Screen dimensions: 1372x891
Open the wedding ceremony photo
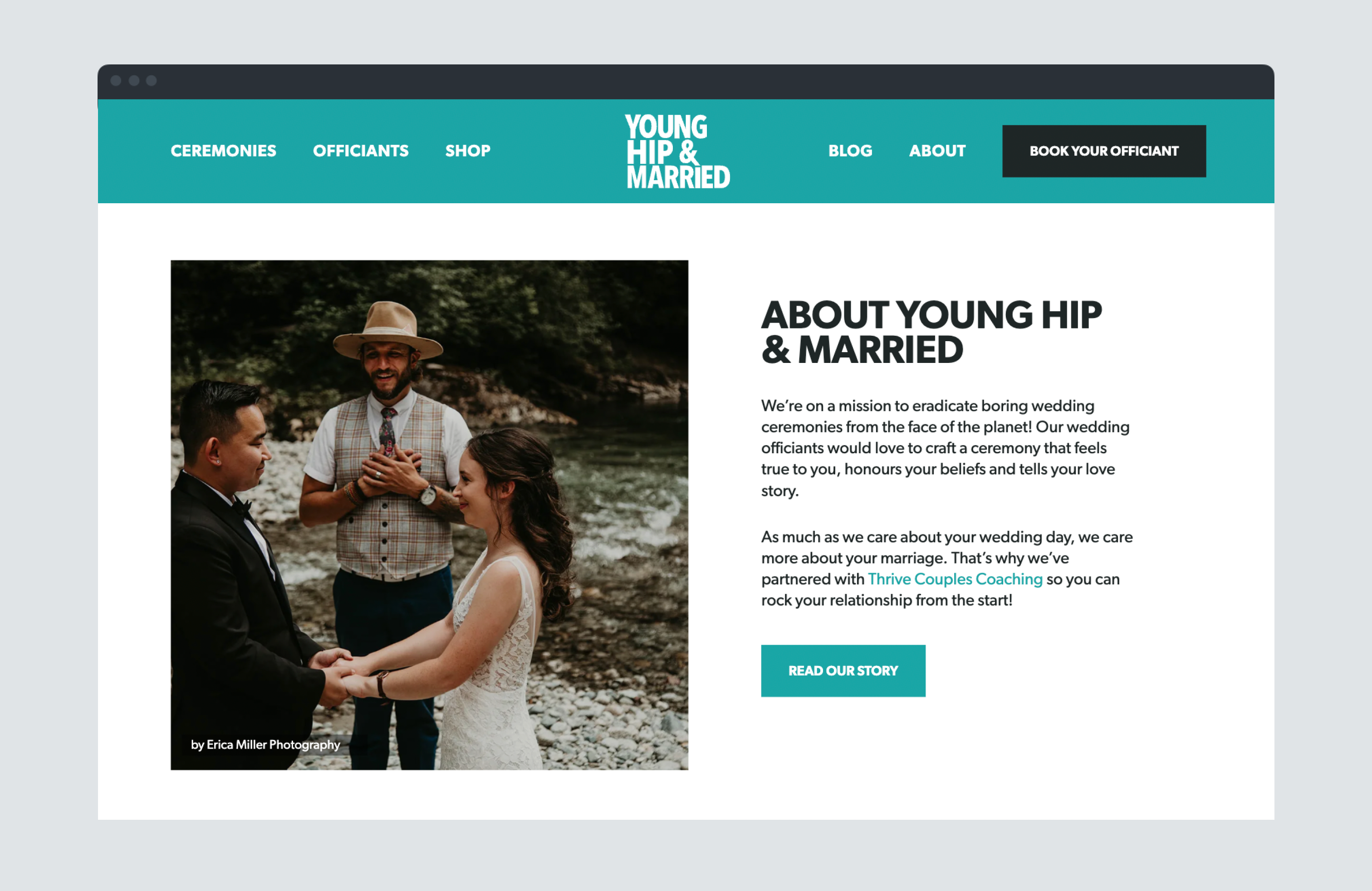click(x=429, y=514)
